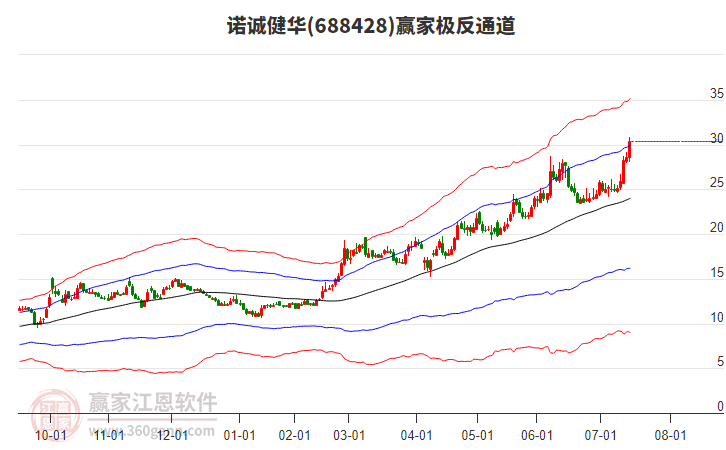The image size is (726, 450).
Task: Click the x-axis date label 03-01
Action: point(349,436)
